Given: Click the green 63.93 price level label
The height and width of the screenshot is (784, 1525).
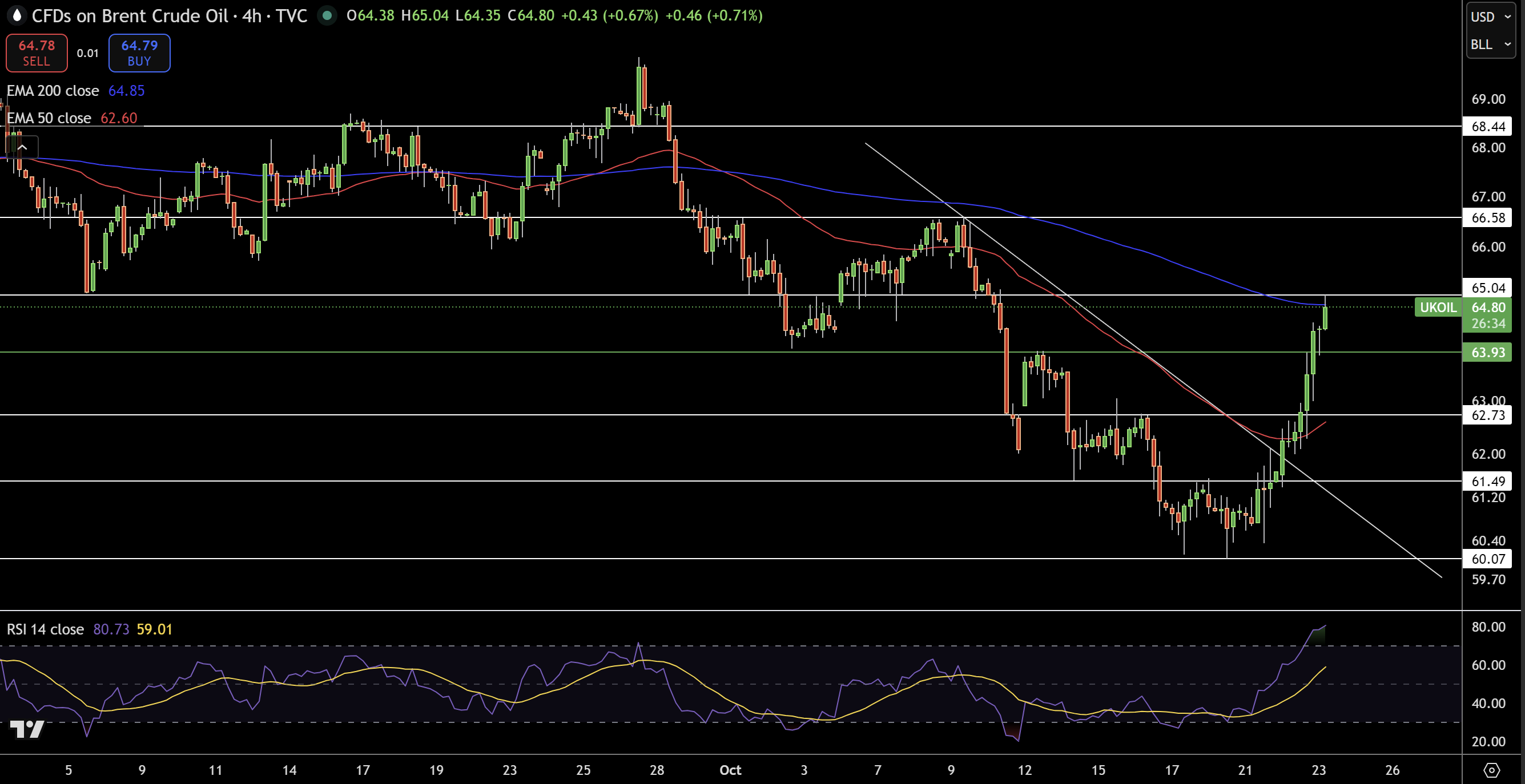Looking at the screenshot, I should 1488,352.
